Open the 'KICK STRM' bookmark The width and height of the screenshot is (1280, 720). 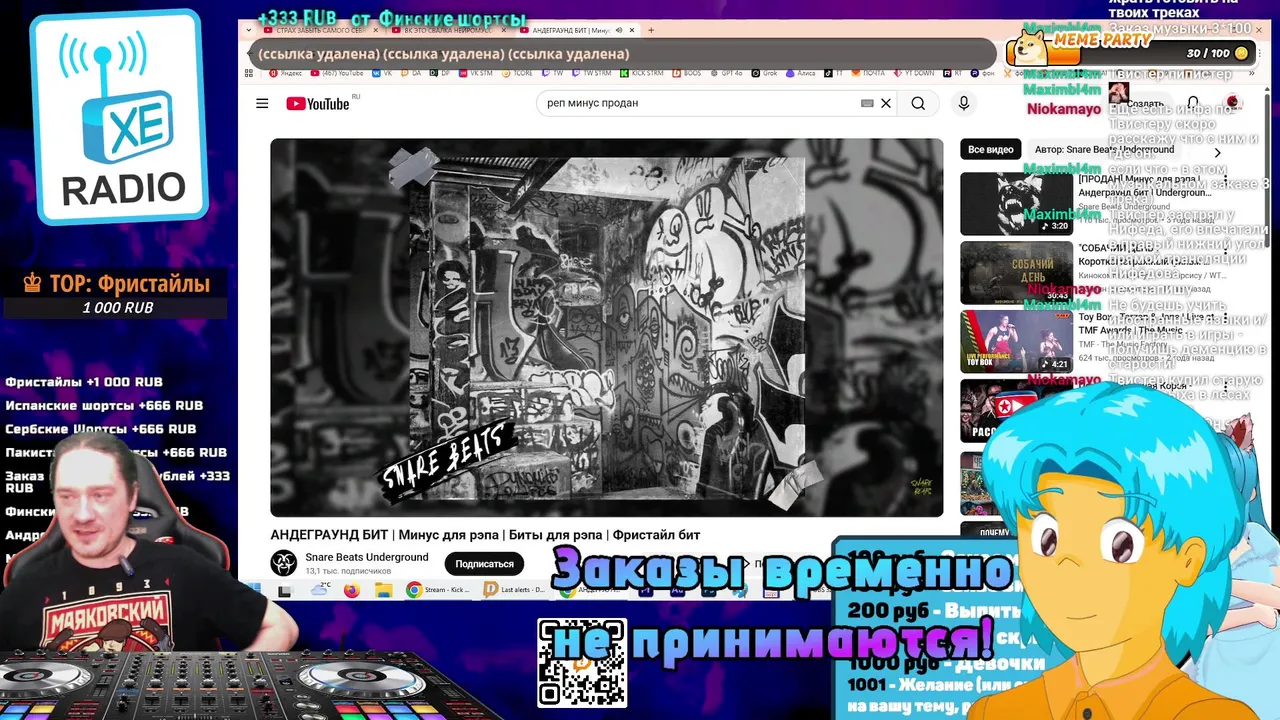point(641,72)
